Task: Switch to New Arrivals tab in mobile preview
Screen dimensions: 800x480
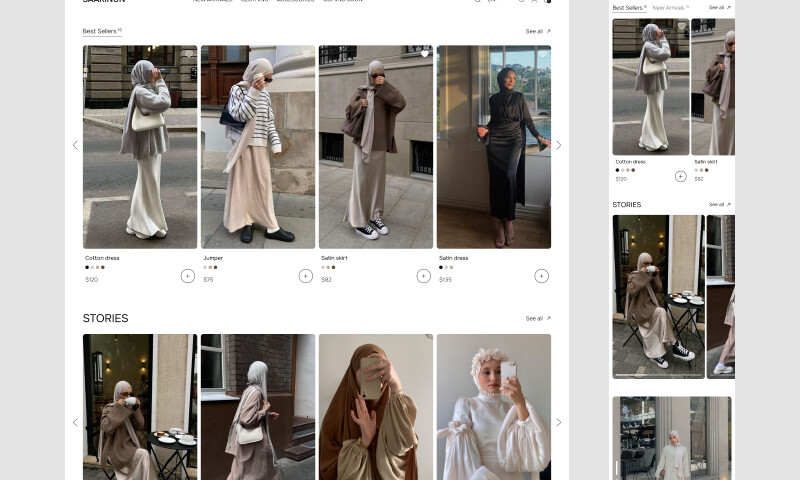Action: point(670,8)
